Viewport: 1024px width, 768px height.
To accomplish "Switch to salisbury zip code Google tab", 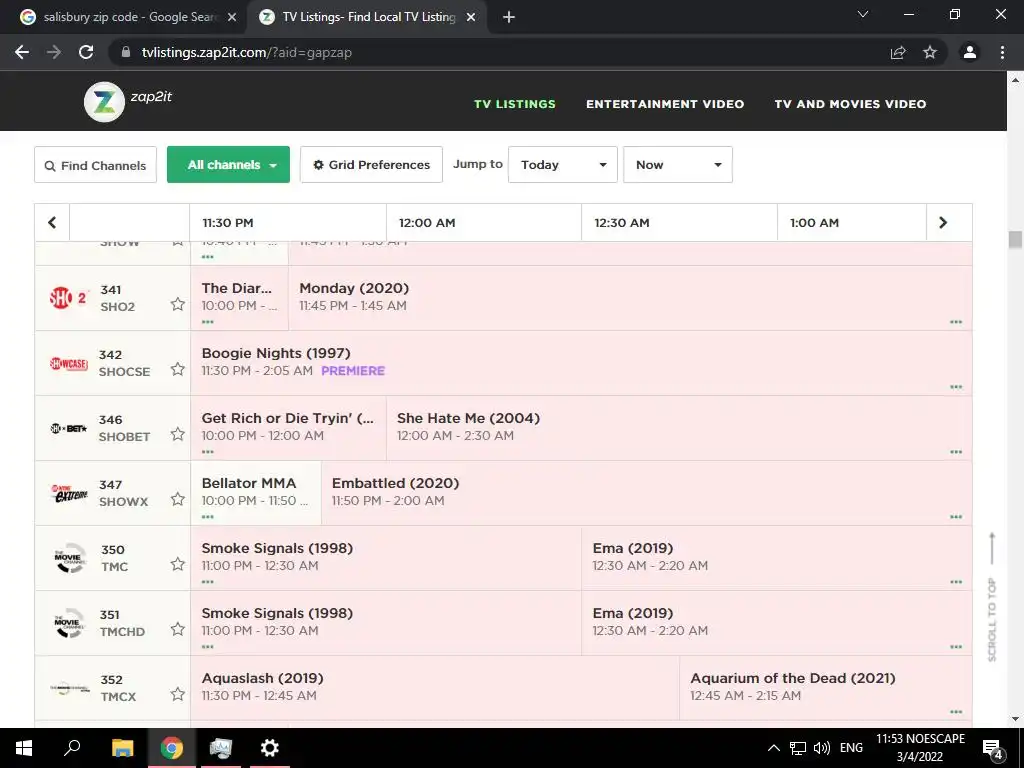I will 128,17.
